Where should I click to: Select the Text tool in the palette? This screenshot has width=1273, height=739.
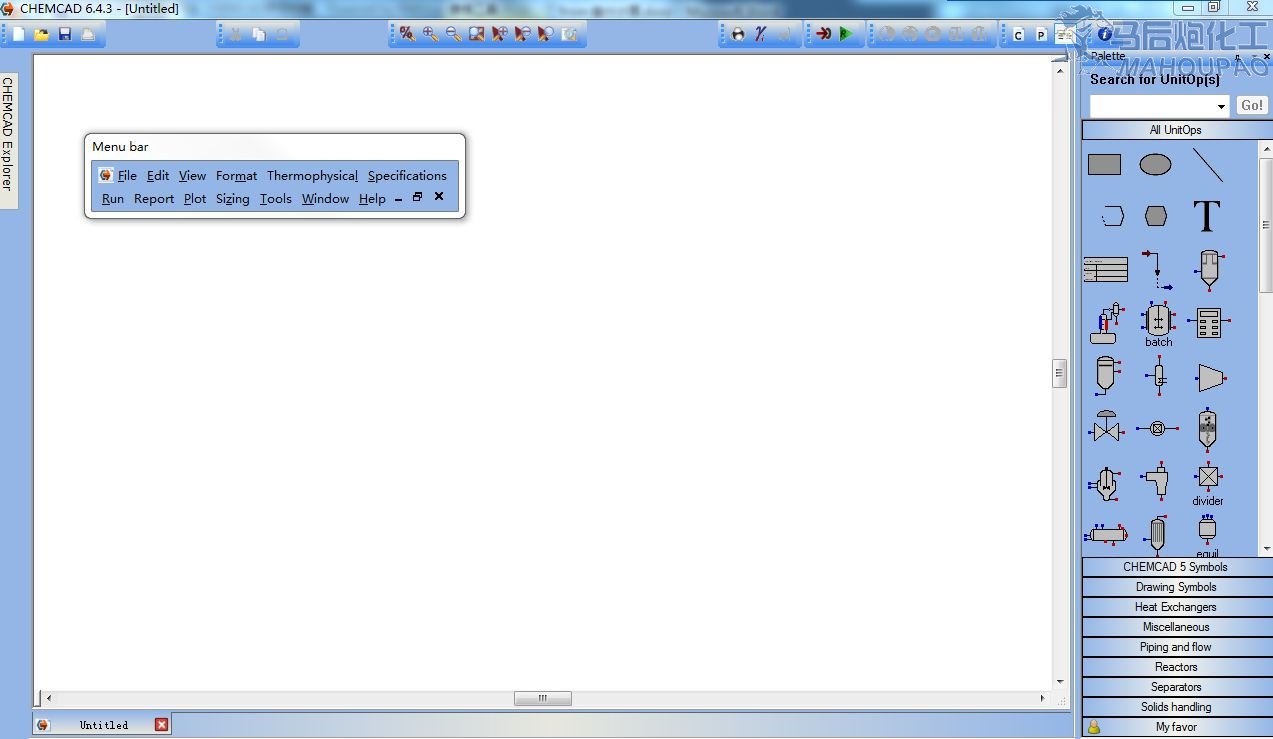pyautogui.click(x=1207, y=216)
